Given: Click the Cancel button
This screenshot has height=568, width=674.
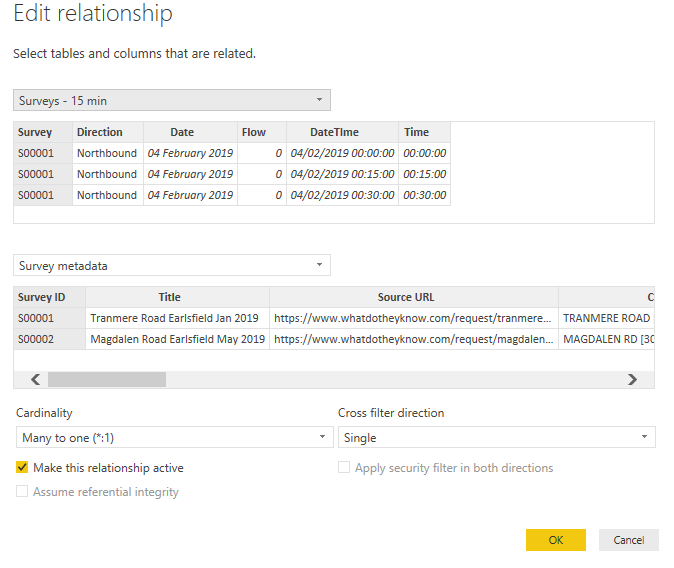Looking at the screenshot, I should pos(628,540).
